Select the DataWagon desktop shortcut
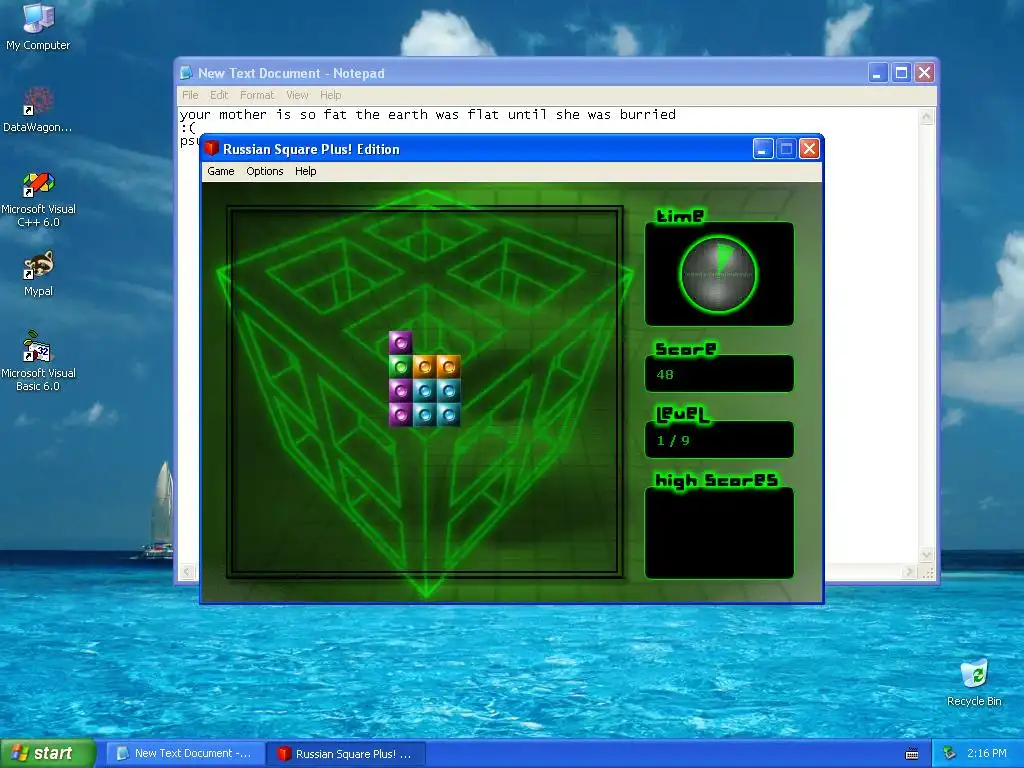This screenshot has height=768, width=1024. point(38,109)
